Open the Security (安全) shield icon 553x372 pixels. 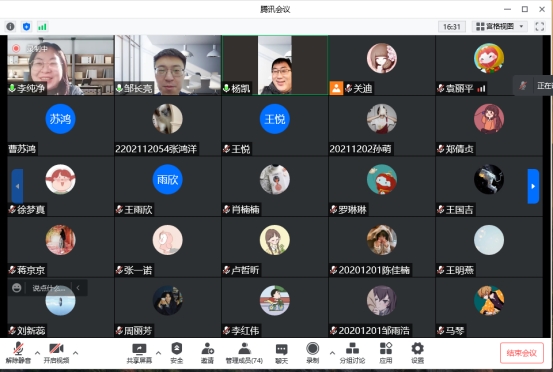[177, 353]
